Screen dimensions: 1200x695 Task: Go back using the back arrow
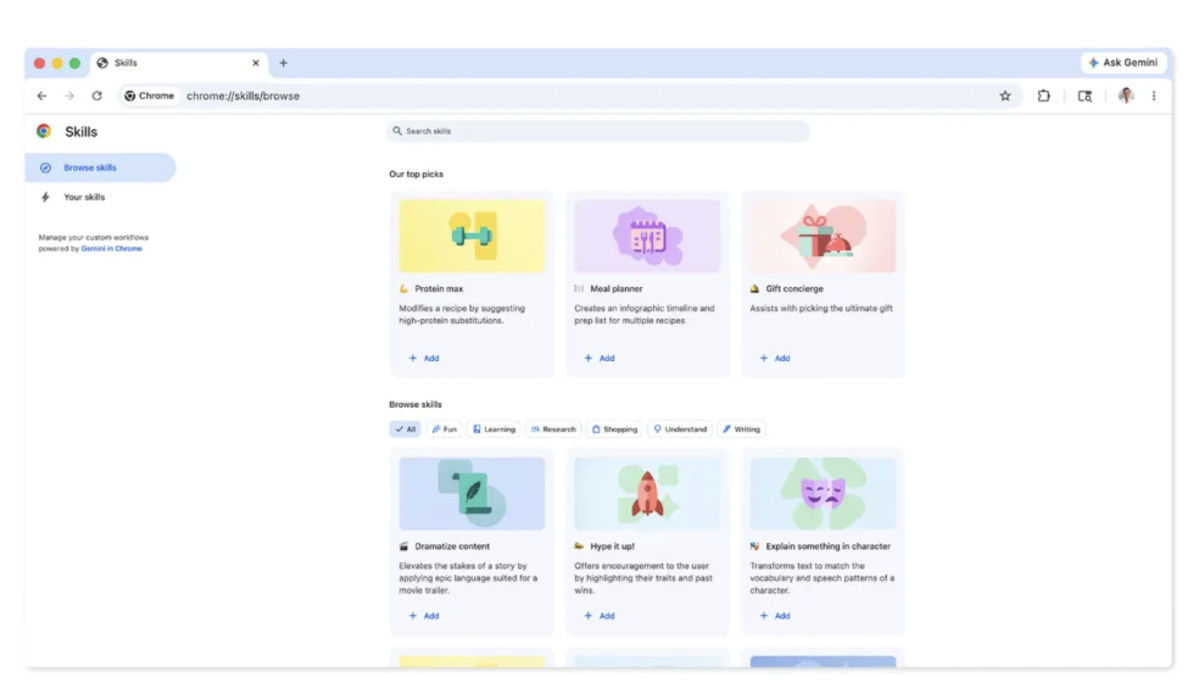tap(42, 96)
